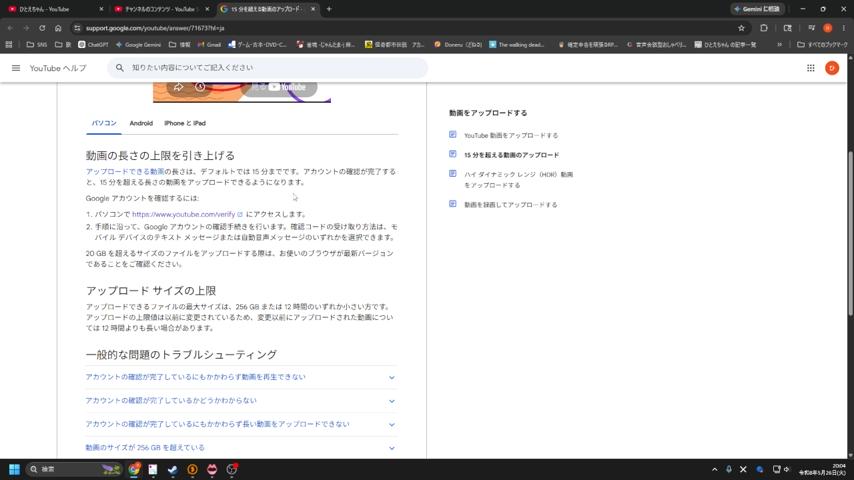Screen dimensions: 854x480
Task: Open the Steam icon in the taskbar
Action: [173, 469]
